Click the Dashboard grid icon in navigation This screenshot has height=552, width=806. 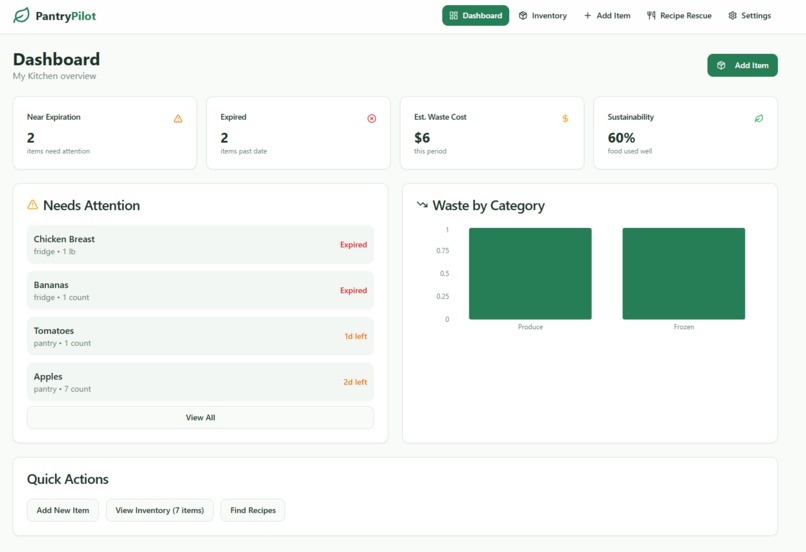tap(453, 15)
